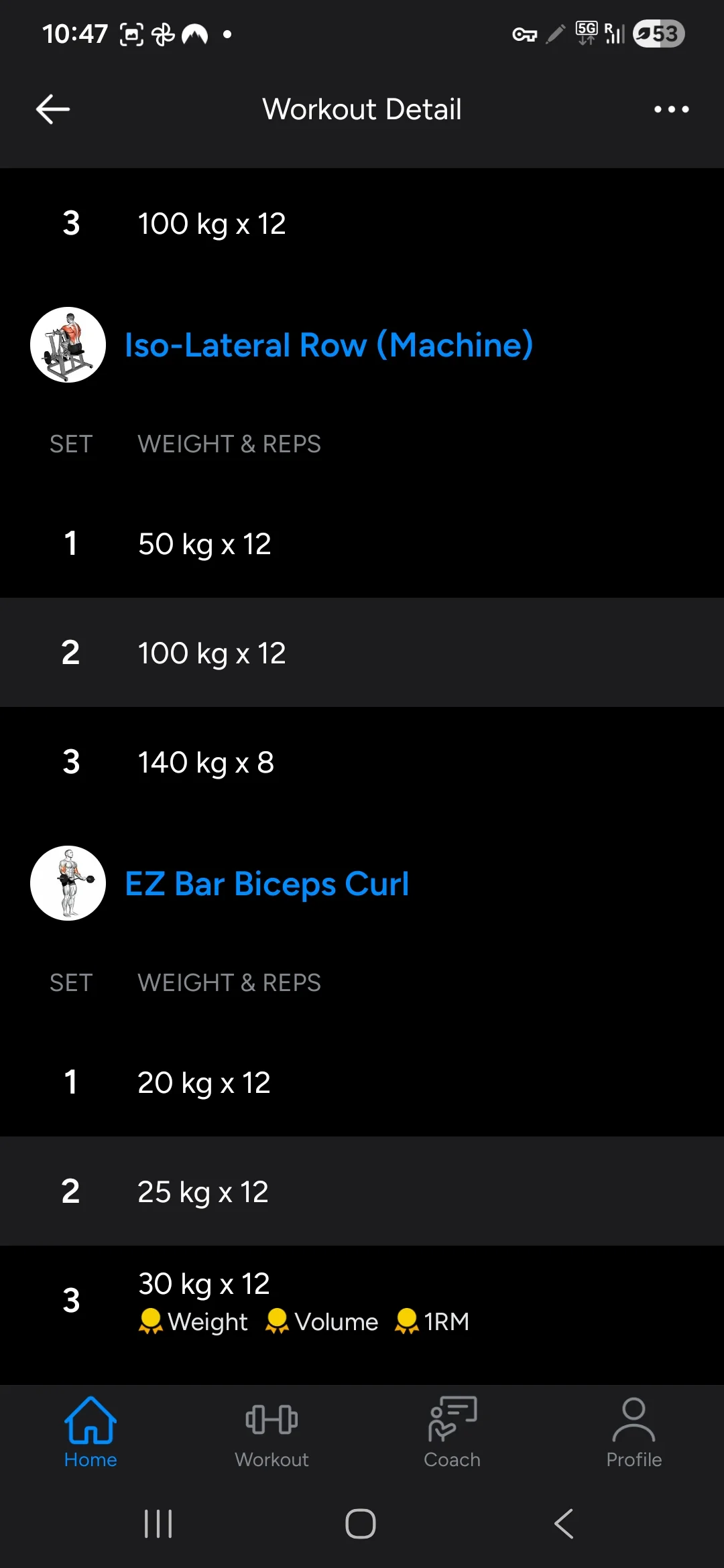The image size is (724, 1568).
Task: Open the Coach tab
Action: tap(452, 1433)
